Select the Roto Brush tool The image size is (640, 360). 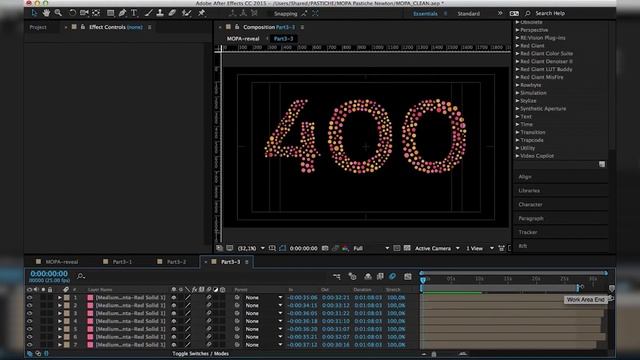tap(187, 13)
